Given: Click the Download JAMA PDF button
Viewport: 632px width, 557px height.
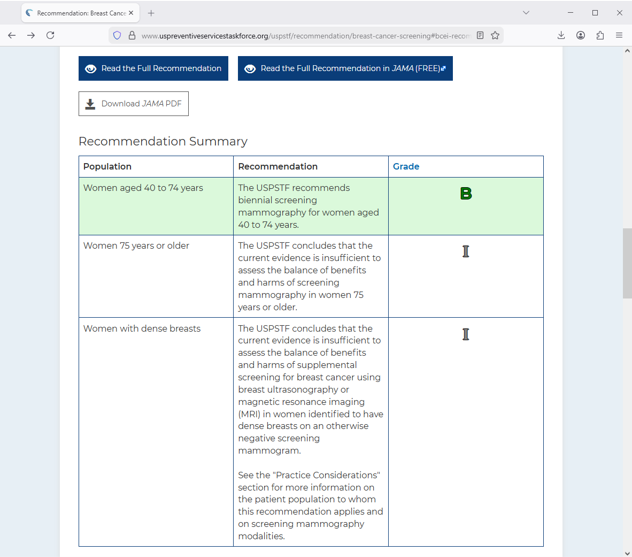Looking at the screenshot, I should pyautogui.click(x=133, y=104).
